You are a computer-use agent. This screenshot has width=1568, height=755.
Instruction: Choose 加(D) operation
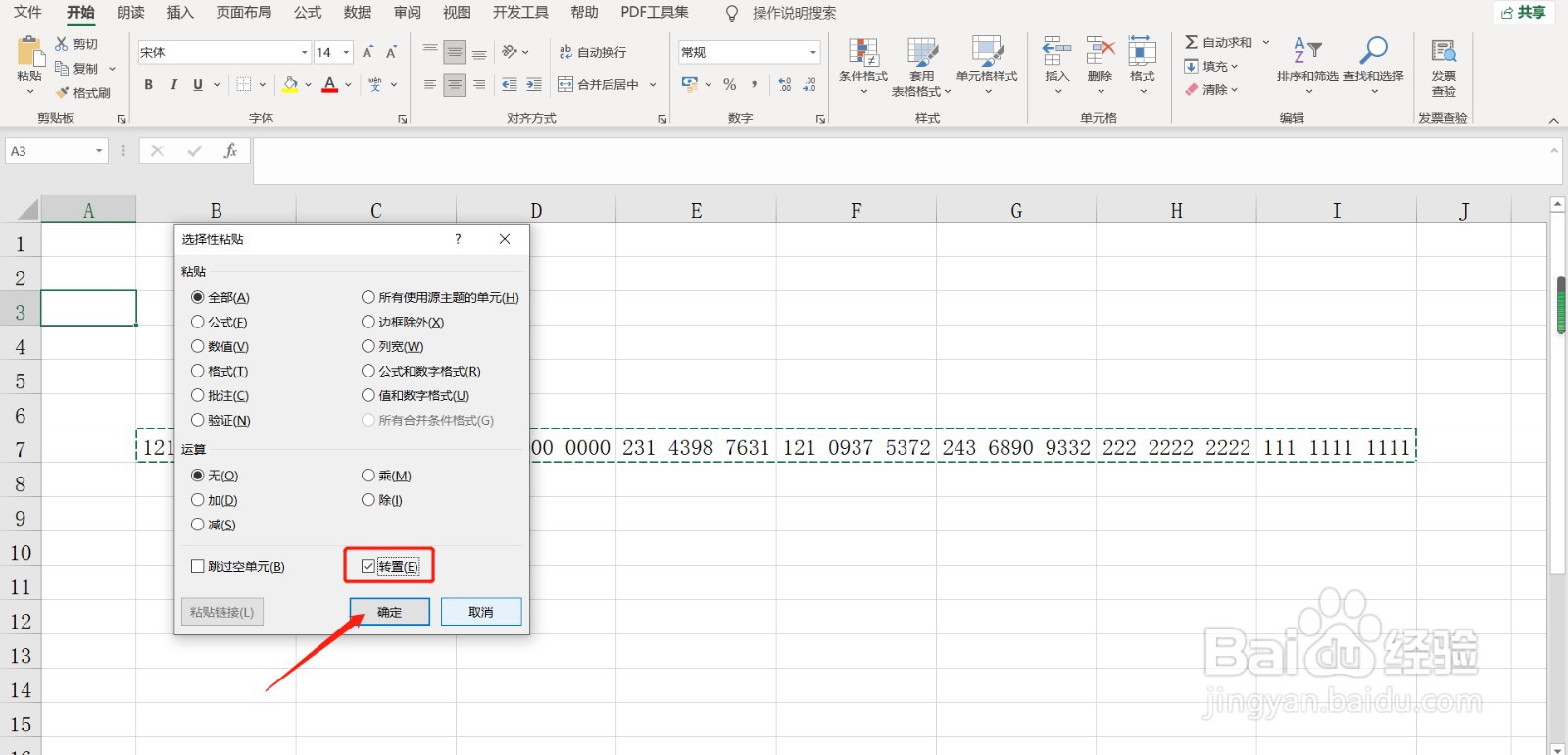click(215, 500)
